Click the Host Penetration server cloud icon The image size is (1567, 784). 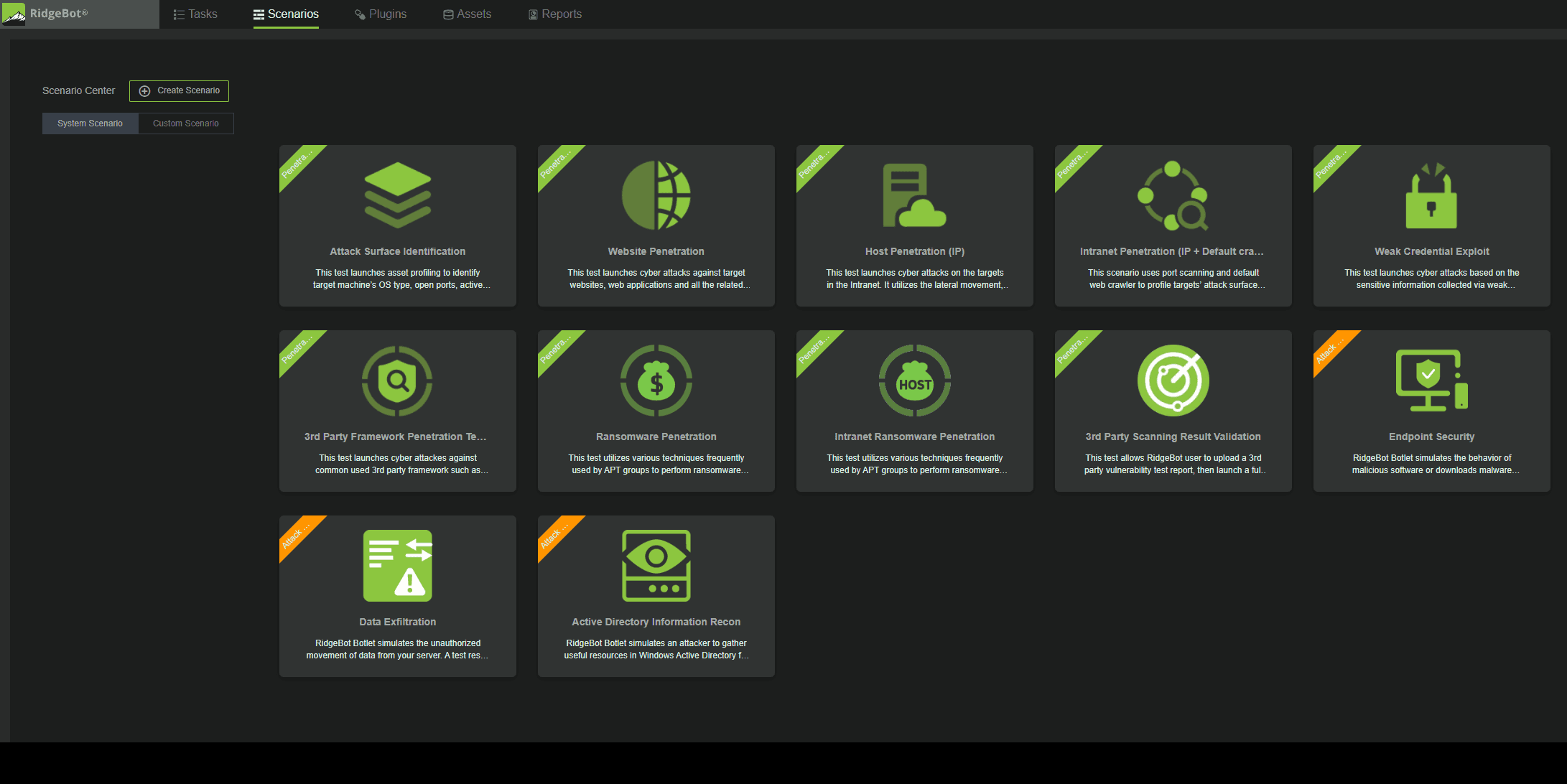pos(914,195)
